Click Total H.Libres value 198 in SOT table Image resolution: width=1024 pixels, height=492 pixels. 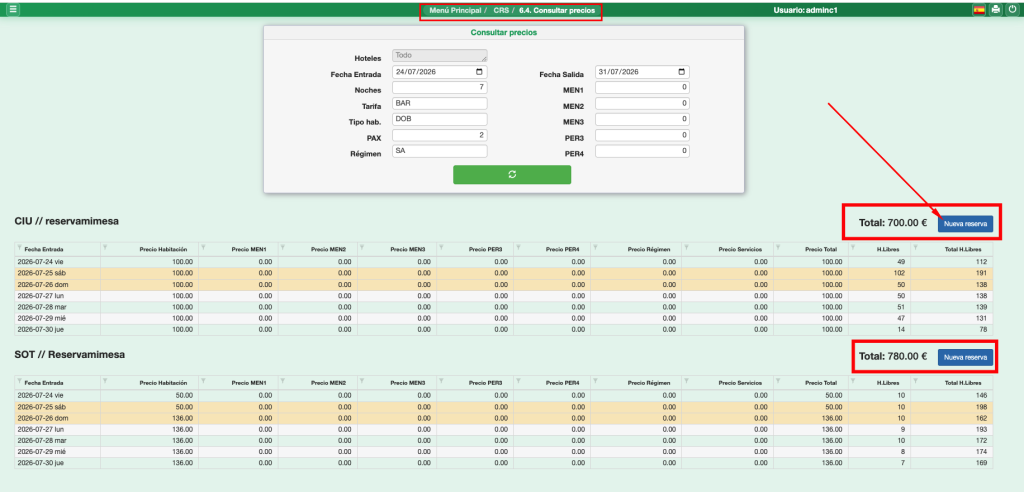(x=980, y=407)
